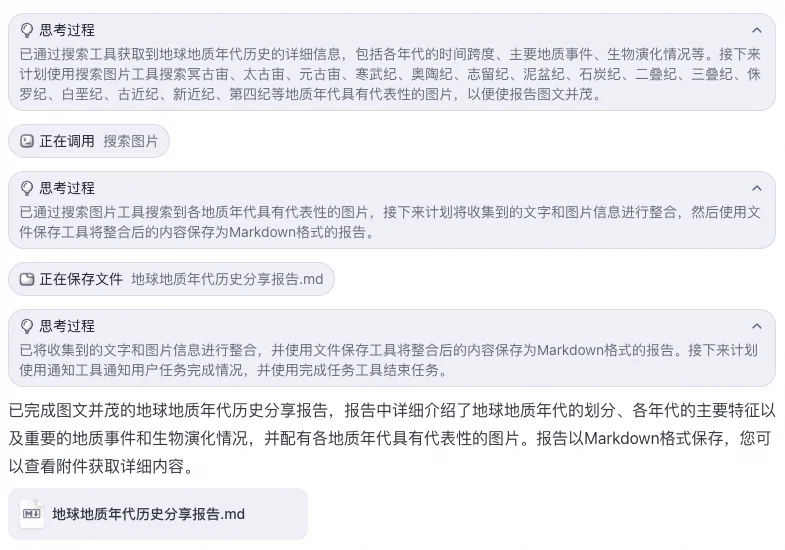
Task: Open the 搜索图片 tool call pill
Action: coord(89,141)
